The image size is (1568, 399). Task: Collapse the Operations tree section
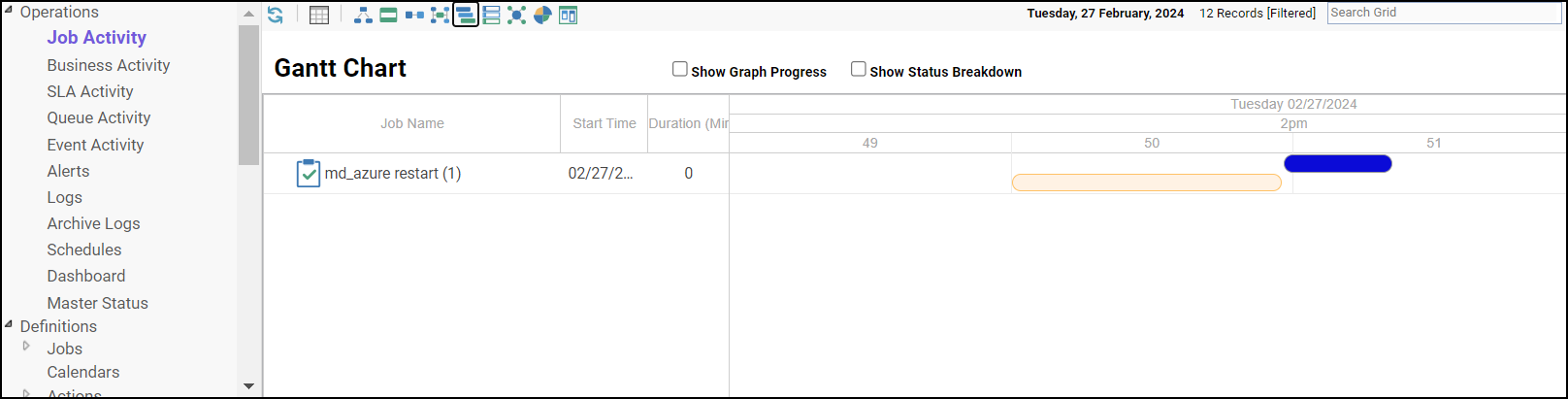[9, 11]
